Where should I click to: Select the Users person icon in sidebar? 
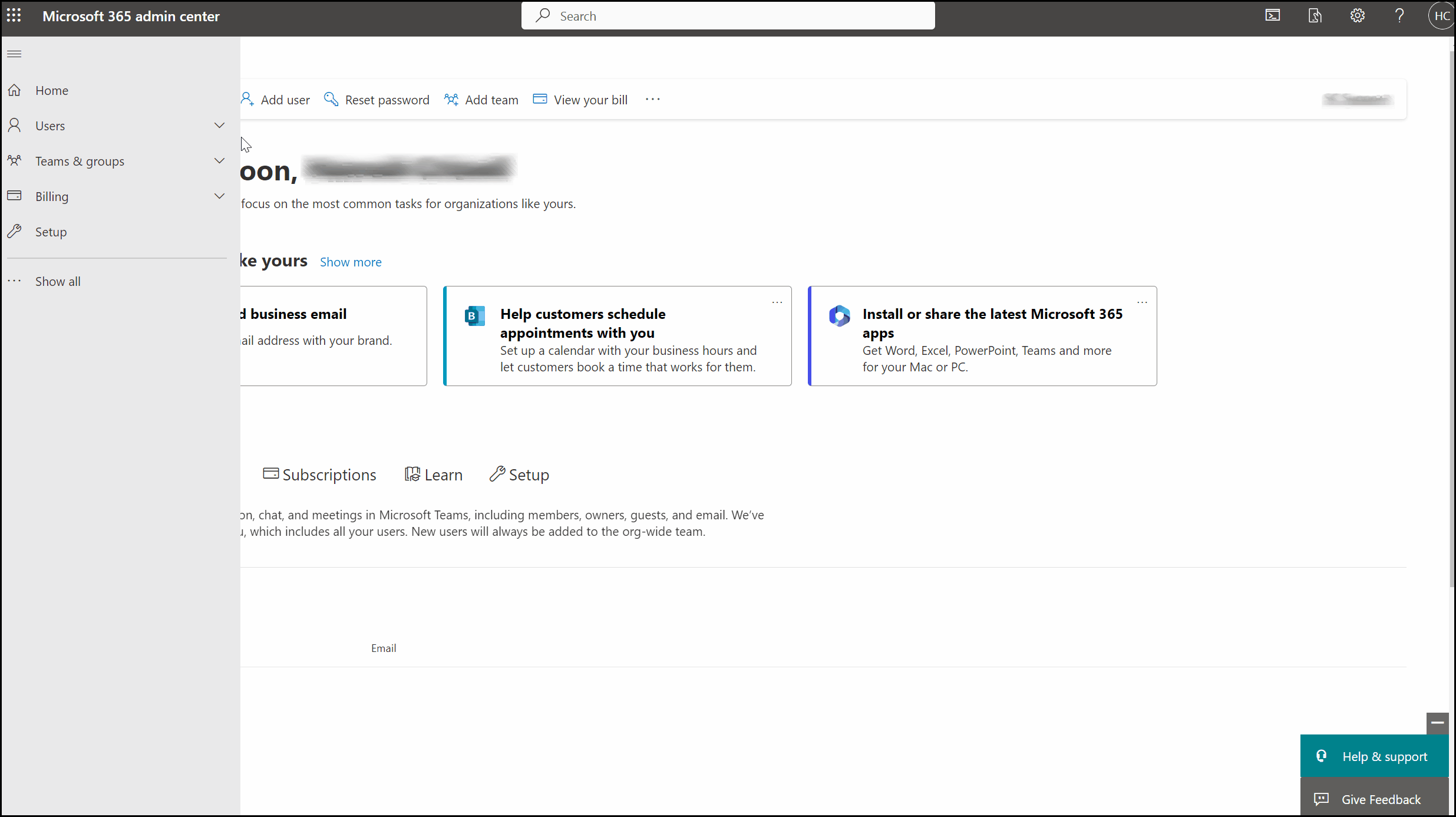coord(15,126)
